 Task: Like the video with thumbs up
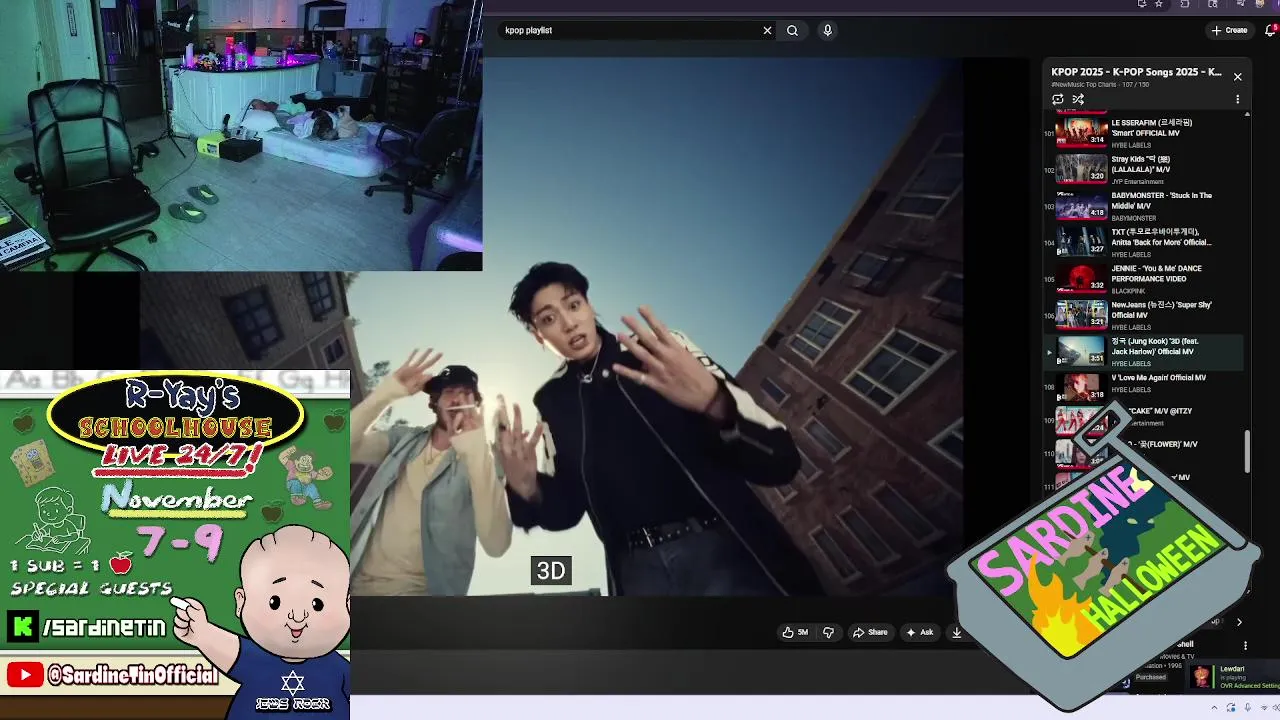click(796, 632)
